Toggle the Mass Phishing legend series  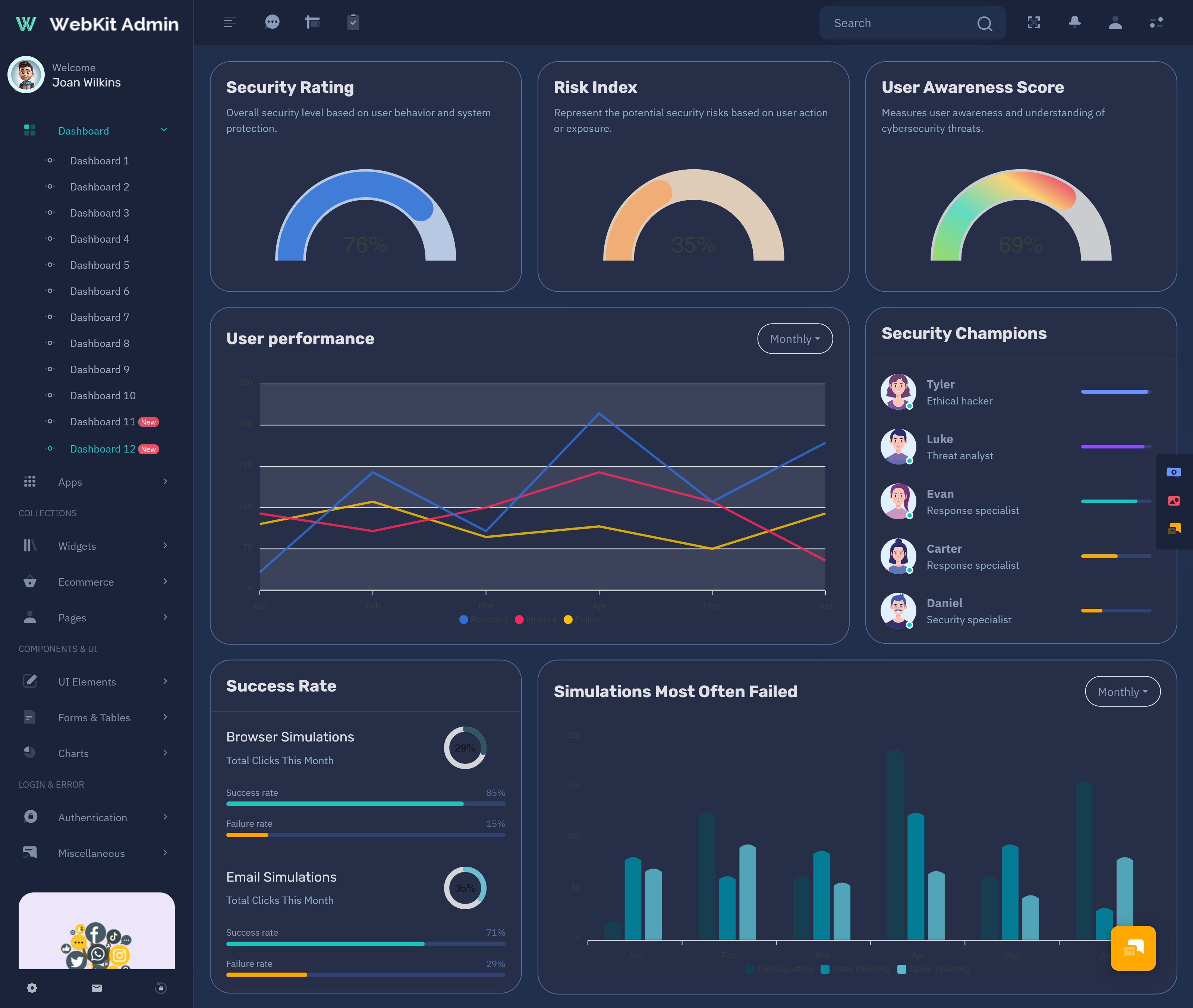[855, 969]
